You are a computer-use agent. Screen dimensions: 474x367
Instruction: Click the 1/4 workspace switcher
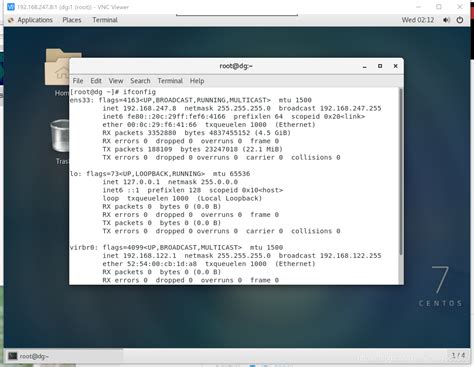pyautogui.click(x=458, y=356)
